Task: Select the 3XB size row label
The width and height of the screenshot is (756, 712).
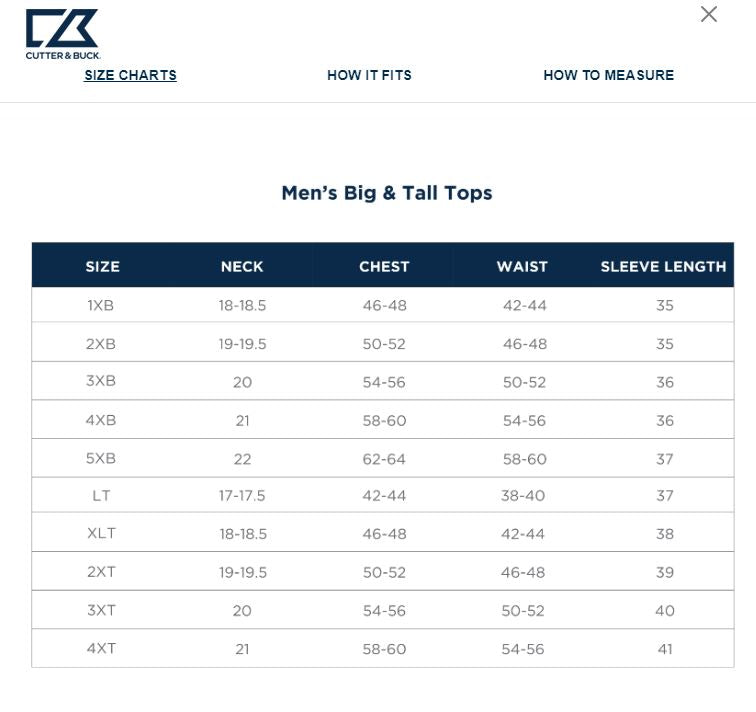Action: [x=101, y=381]
